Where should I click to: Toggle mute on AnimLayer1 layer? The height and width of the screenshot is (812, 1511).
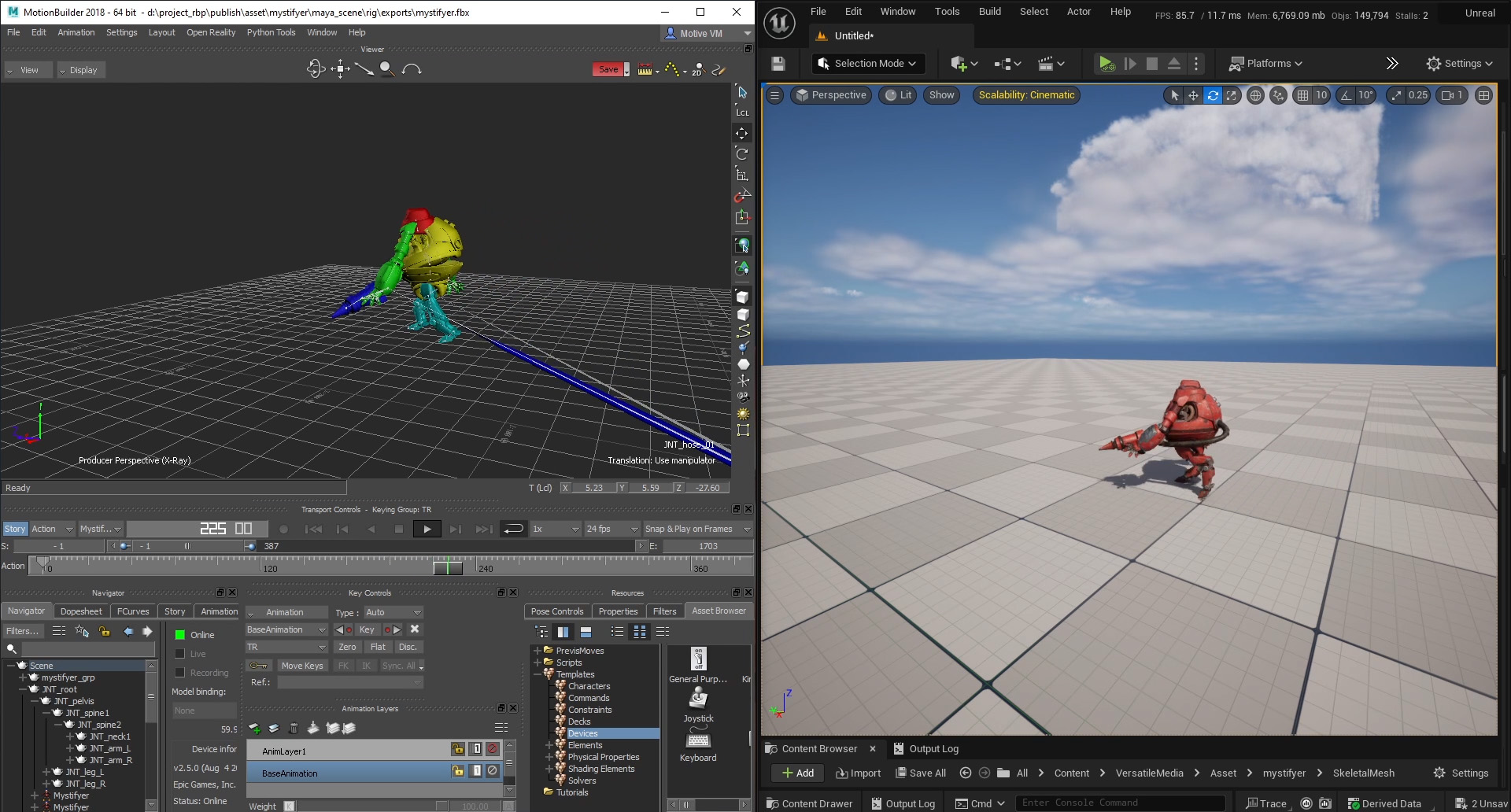pos(492,749)
